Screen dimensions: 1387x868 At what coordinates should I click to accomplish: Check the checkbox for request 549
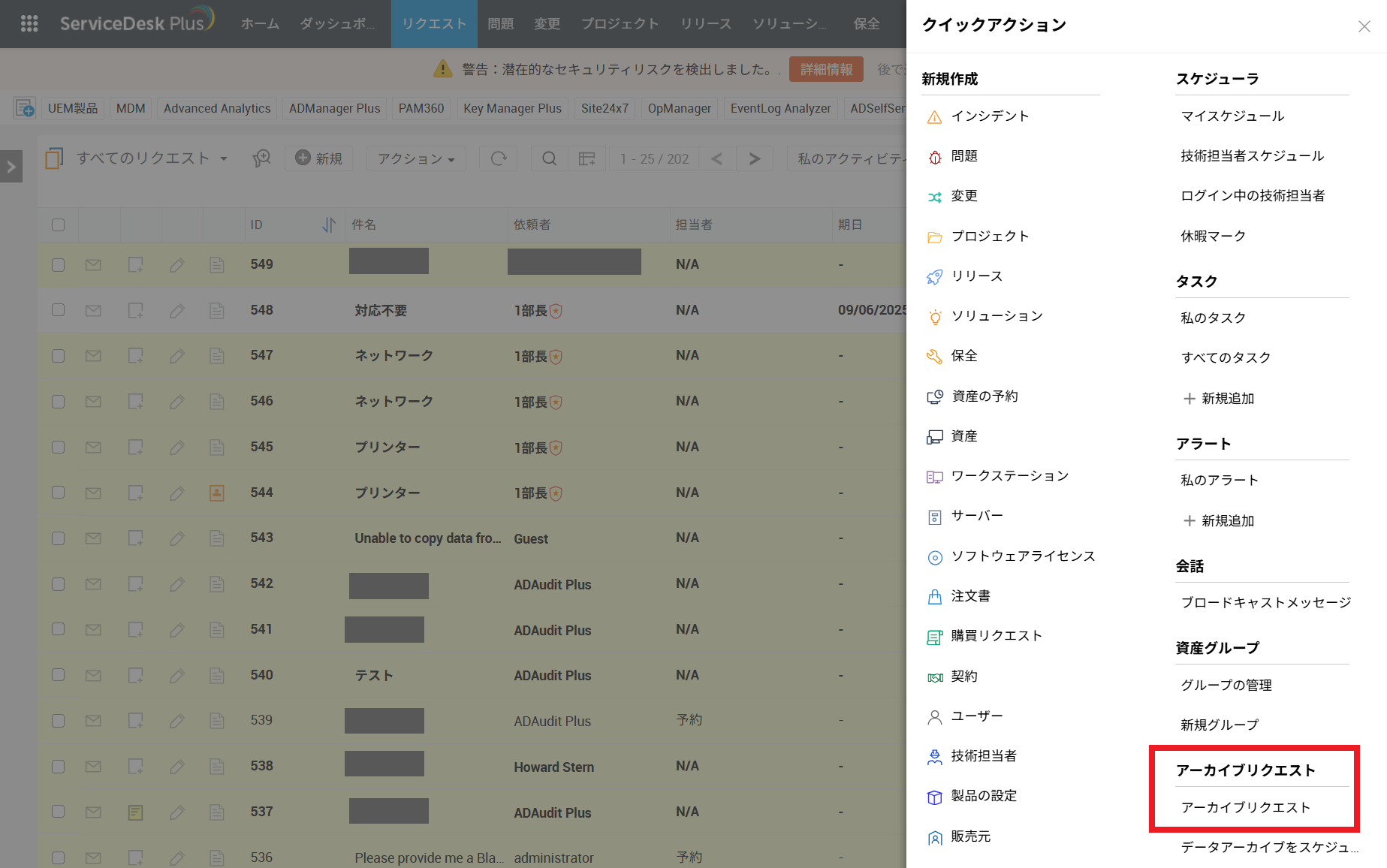pyautogui.click(x=58, y=265)
